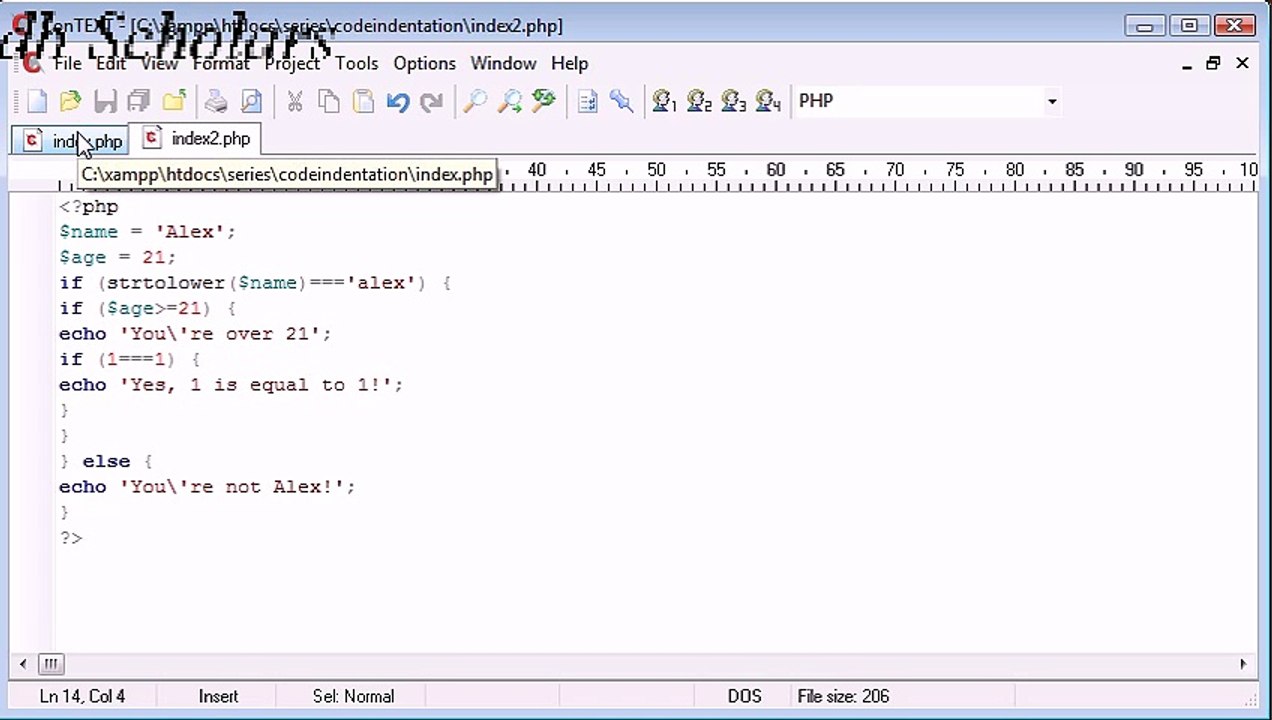This screenshot has height=720, width=1272.
Task: Click 'Sel: Normal' in status bar
Action: 353,696
